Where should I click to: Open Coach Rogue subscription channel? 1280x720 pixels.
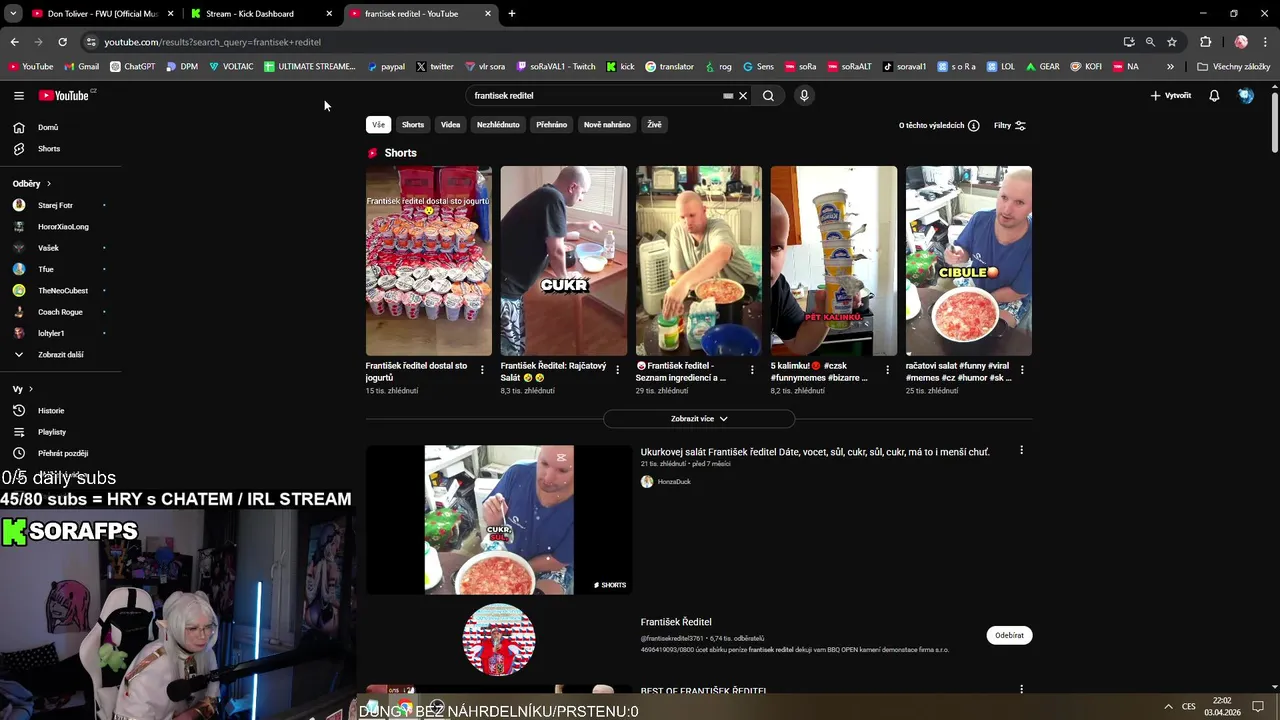click(x=61, y=312)
